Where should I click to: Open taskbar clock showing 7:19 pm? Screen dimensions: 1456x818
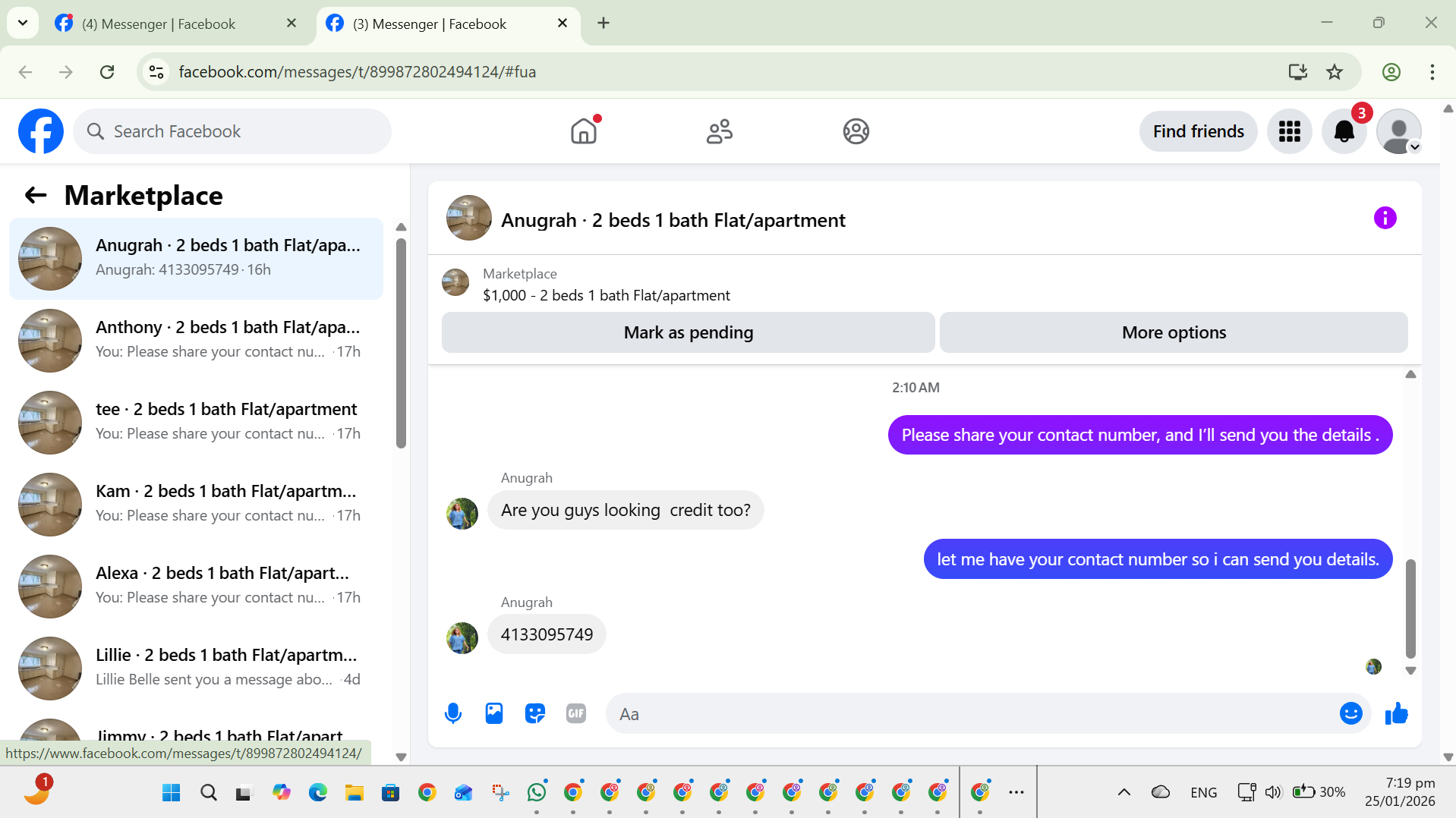pos(1399,792)
